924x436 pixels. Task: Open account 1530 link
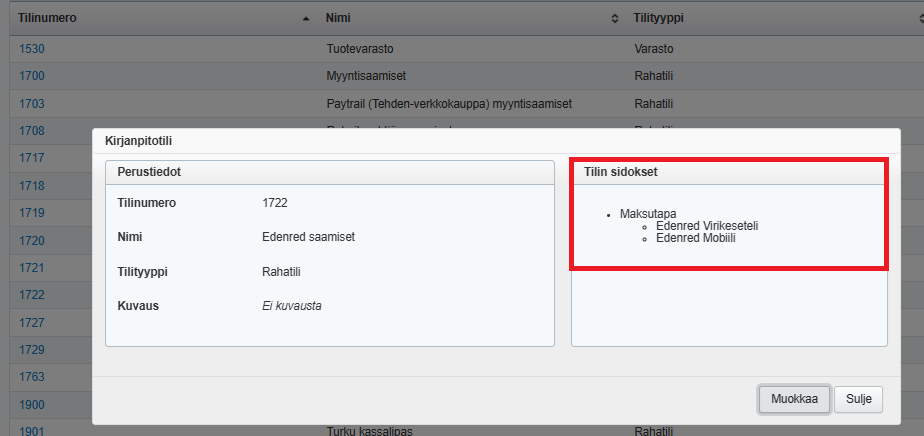pyautogui.click(x=31, y=48)
